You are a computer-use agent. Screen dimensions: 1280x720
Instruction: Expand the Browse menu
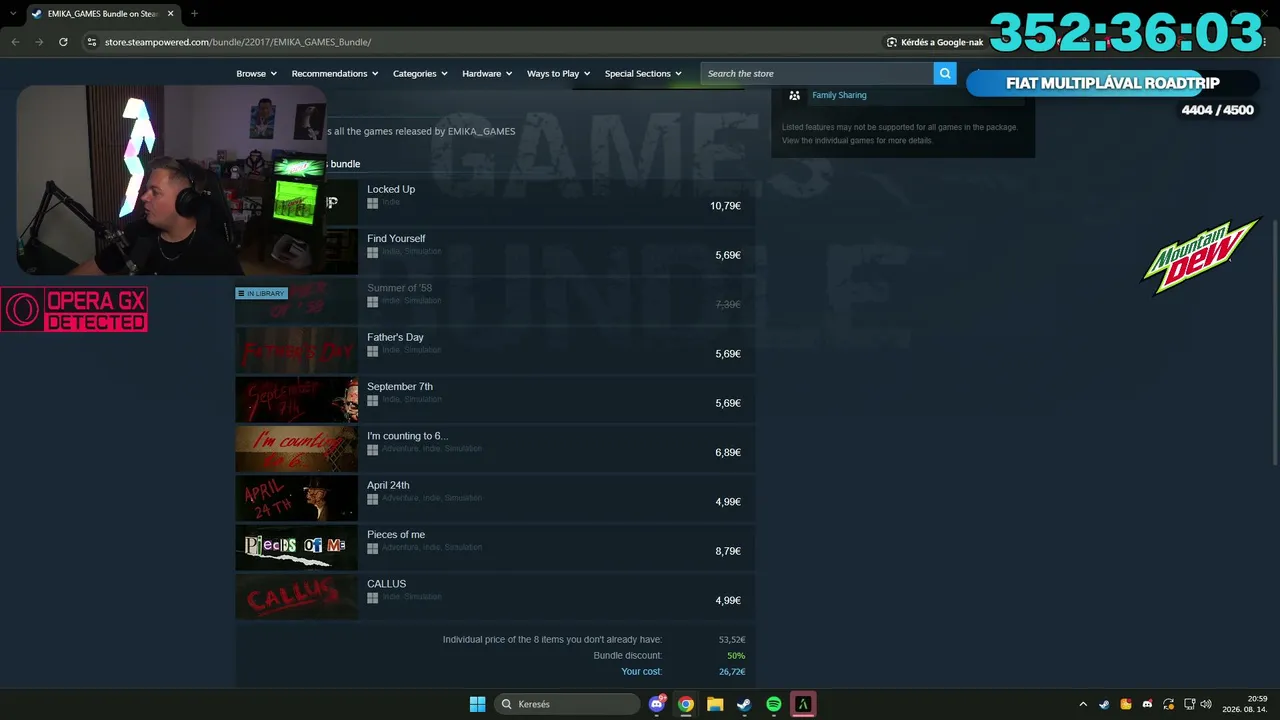coord(256,73)
